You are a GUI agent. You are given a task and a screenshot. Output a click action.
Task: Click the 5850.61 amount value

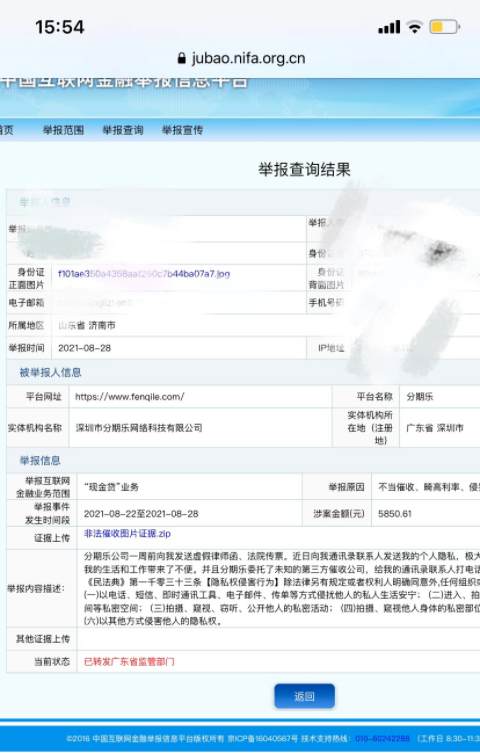pos(395,514)
